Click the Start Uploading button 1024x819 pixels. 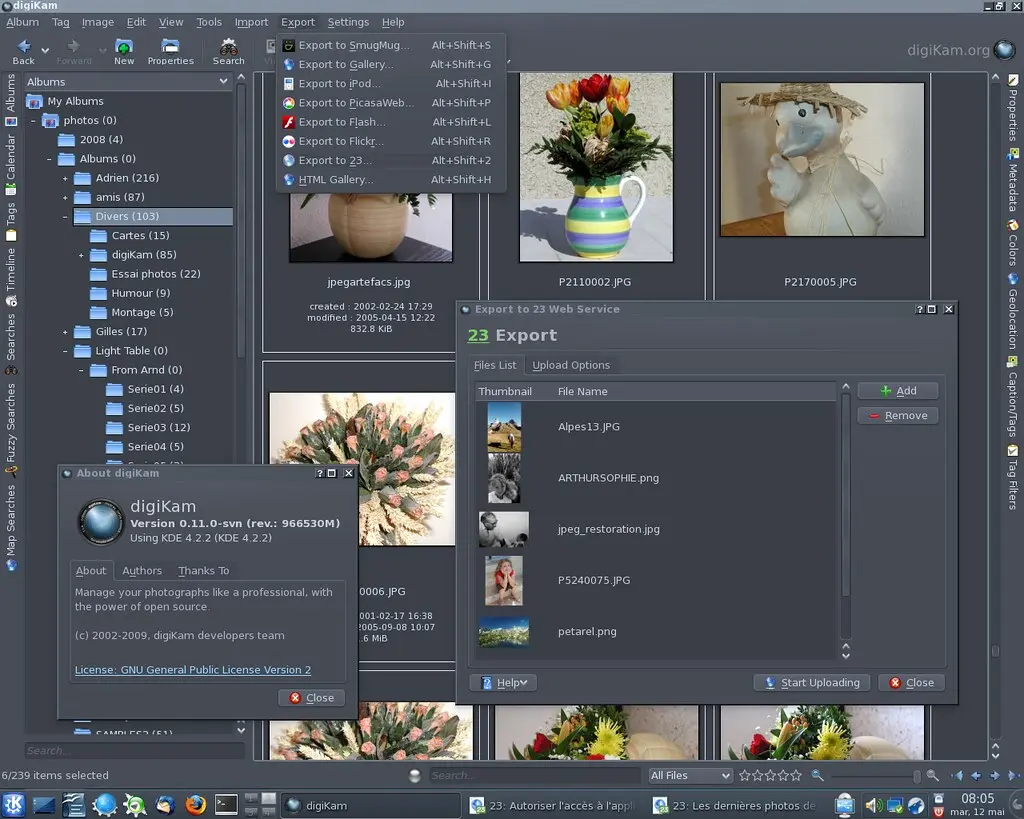[812, 682]
